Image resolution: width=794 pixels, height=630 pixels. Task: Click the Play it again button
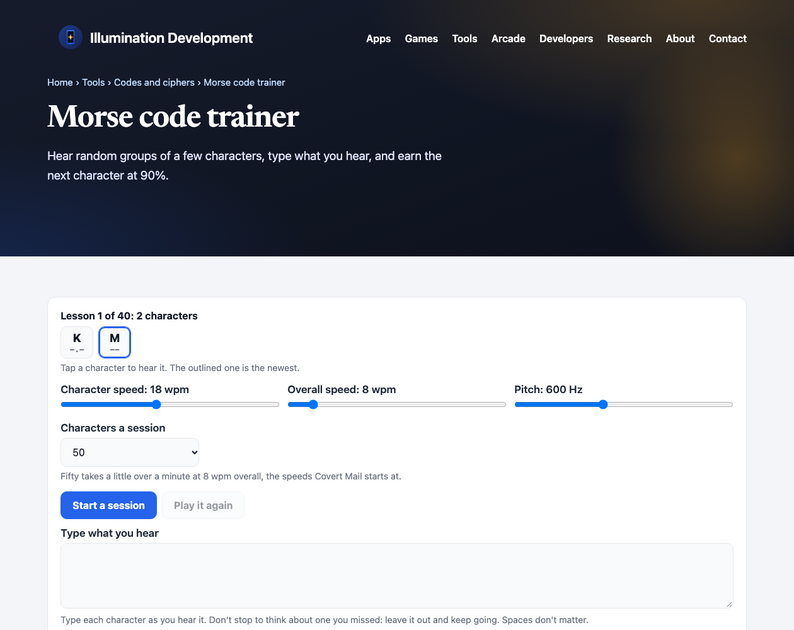pos(203,505)
